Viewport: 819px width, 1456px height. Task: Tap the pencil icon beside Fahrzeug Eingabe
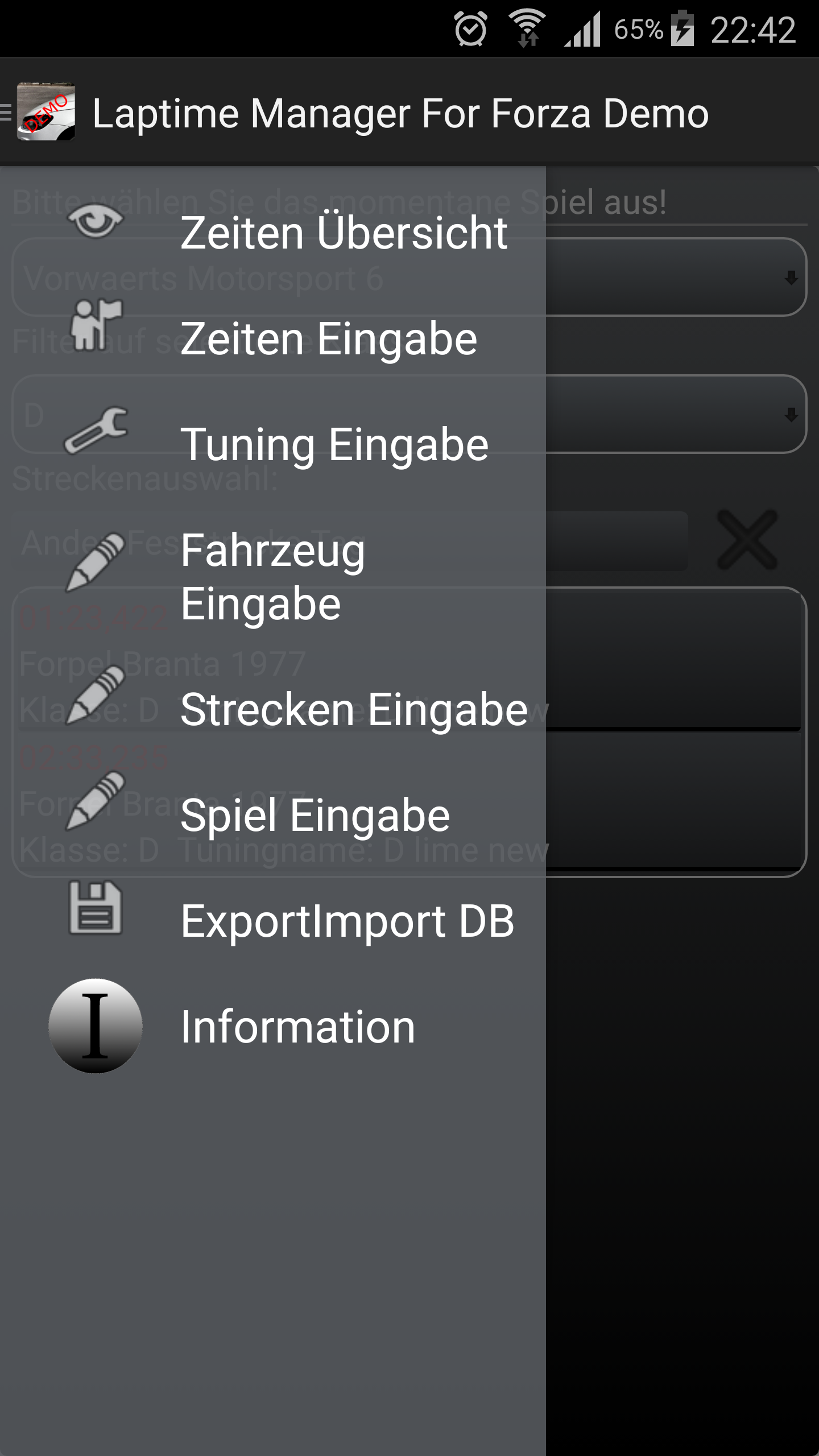pos(96,562)
